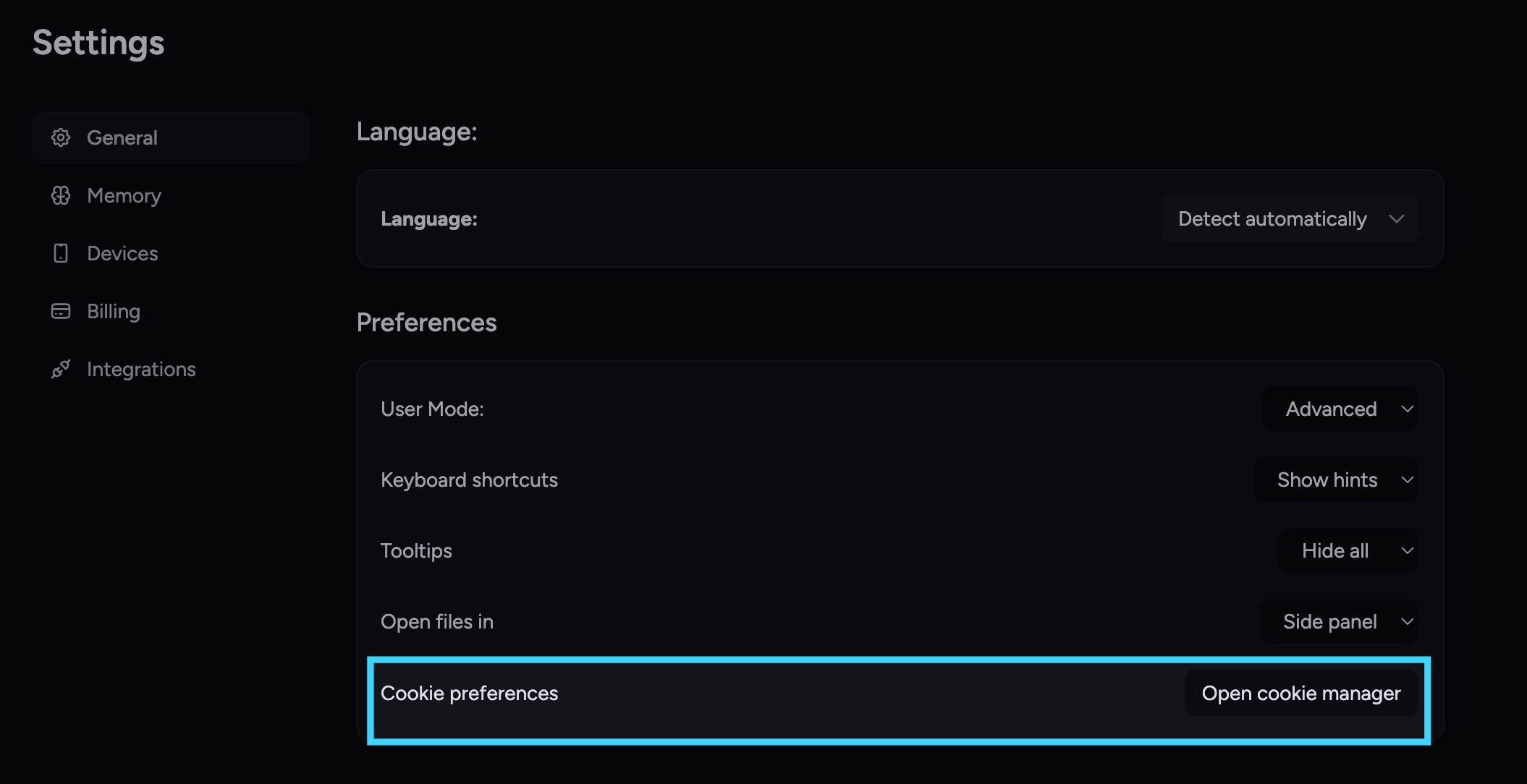Click the General gear icon
The image size is (1527, 784).
[61, 137]
